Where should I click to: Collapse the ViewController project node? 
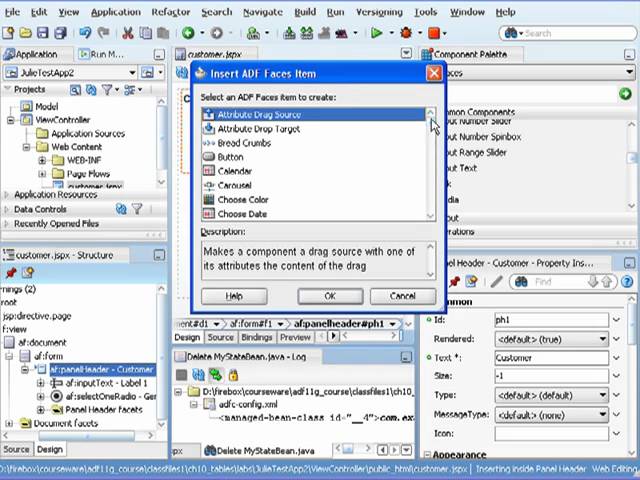click(x=11, y=120)
